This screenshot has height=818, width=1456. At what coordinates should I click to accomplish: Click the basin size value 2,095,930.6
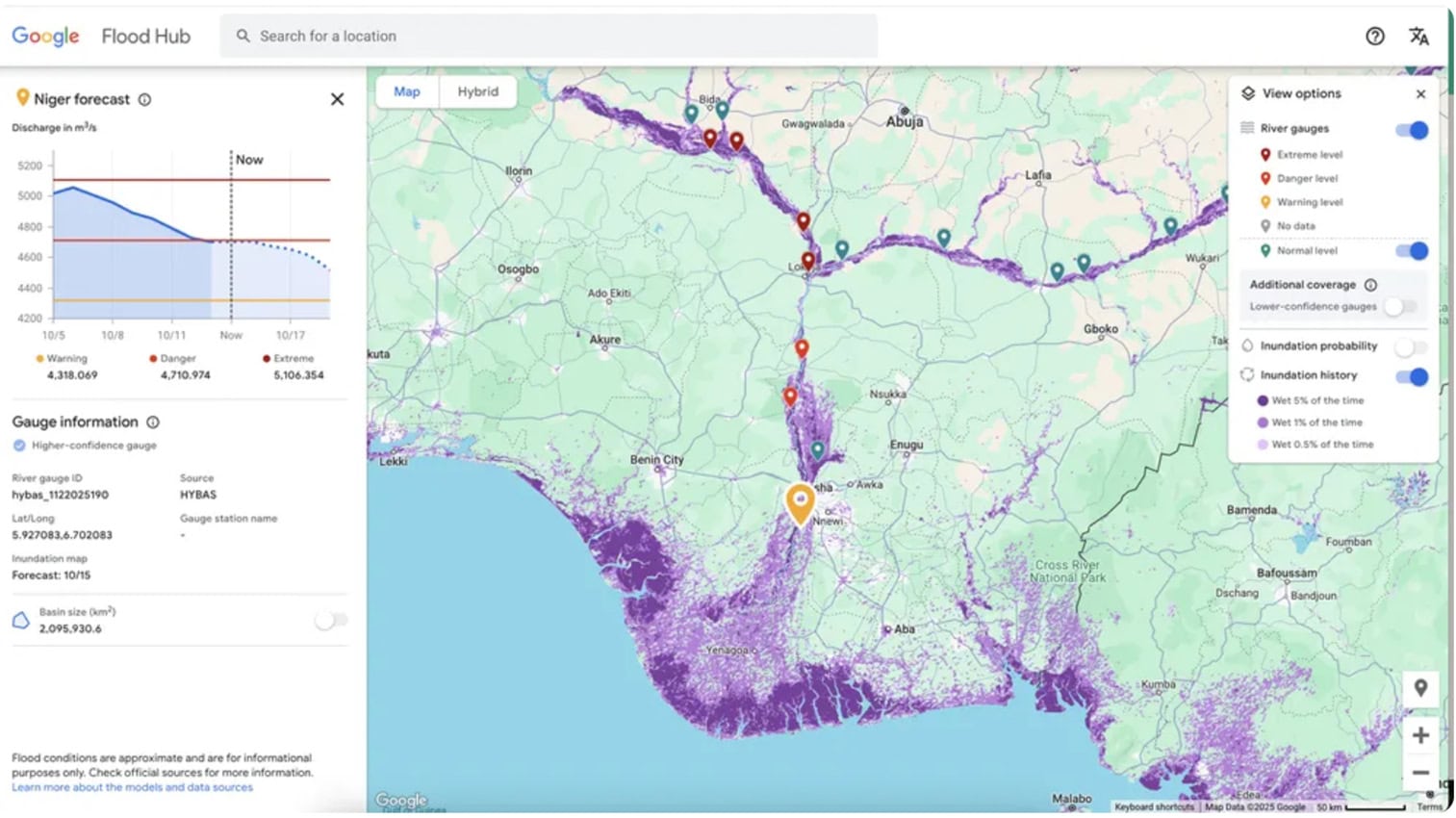[70, 629]
